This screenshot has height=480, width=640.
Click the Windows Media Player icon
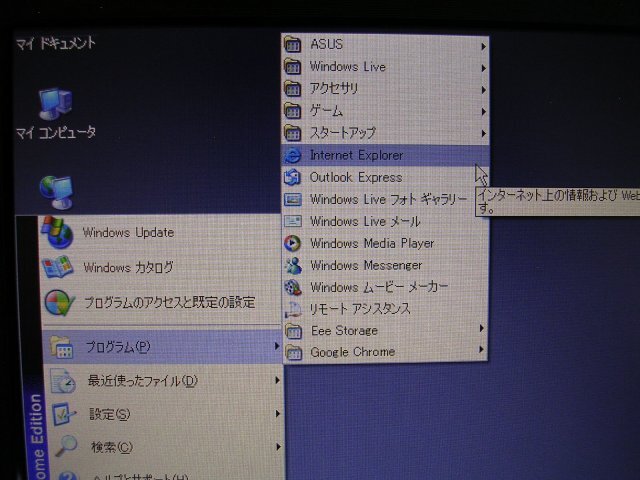click(293, 243)
